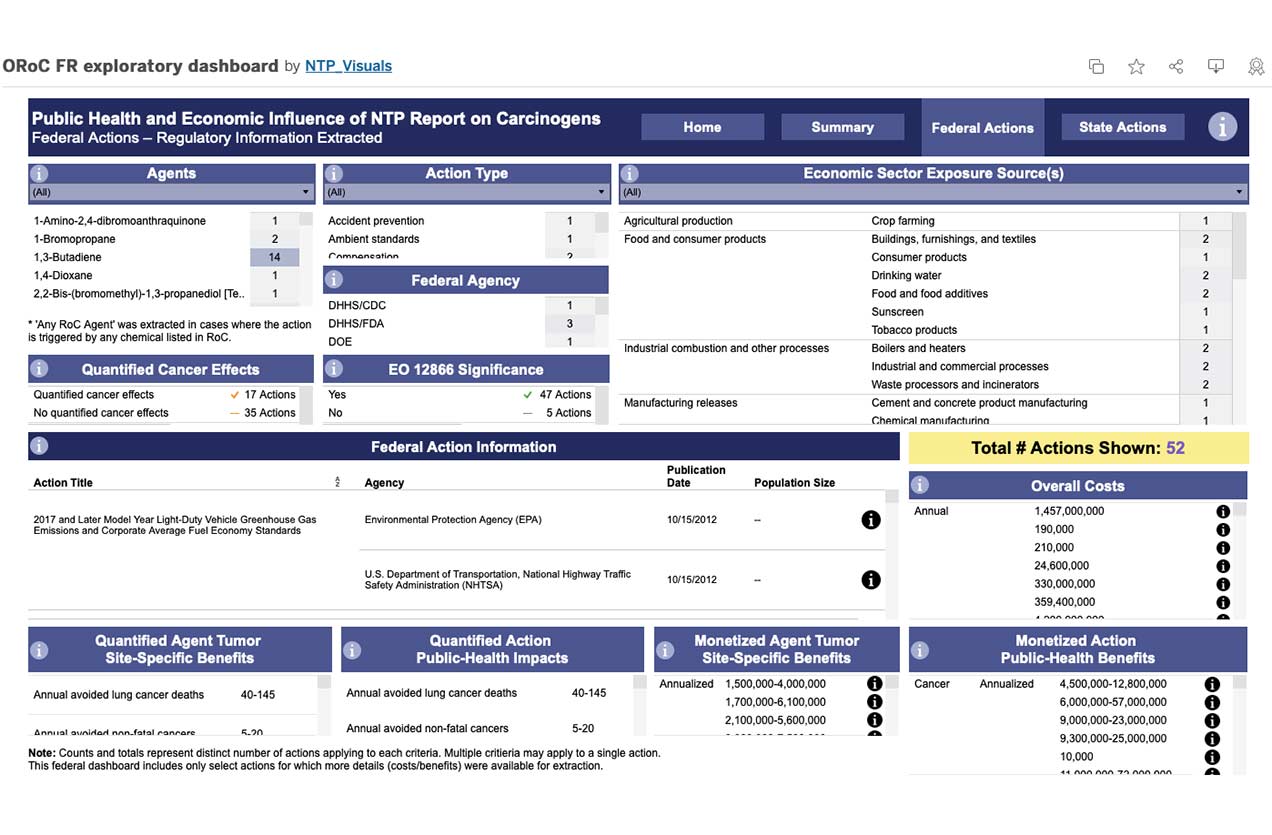The height and width of the screenshot is (835, 1272).
Task: Click info icon in Overall Costs header
Action: [x=920, y=486]
